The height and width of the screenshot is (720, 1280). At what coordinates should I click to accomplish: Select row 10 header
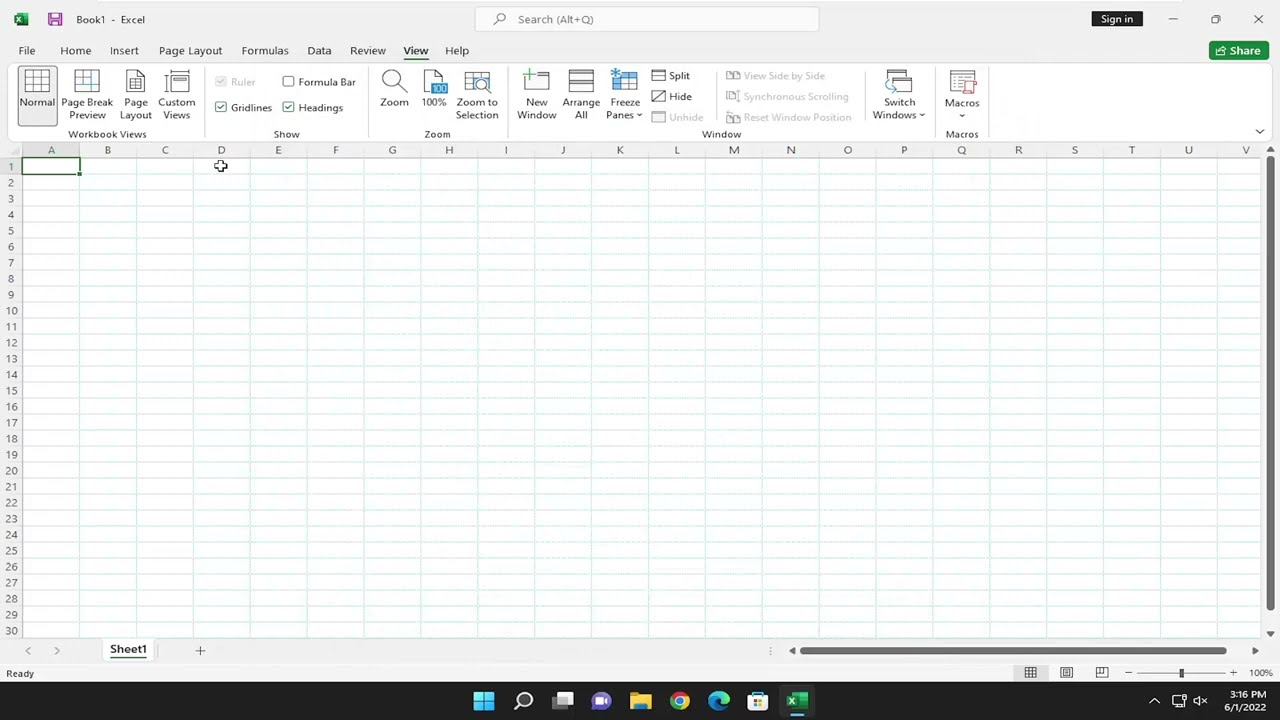[12, 310]
